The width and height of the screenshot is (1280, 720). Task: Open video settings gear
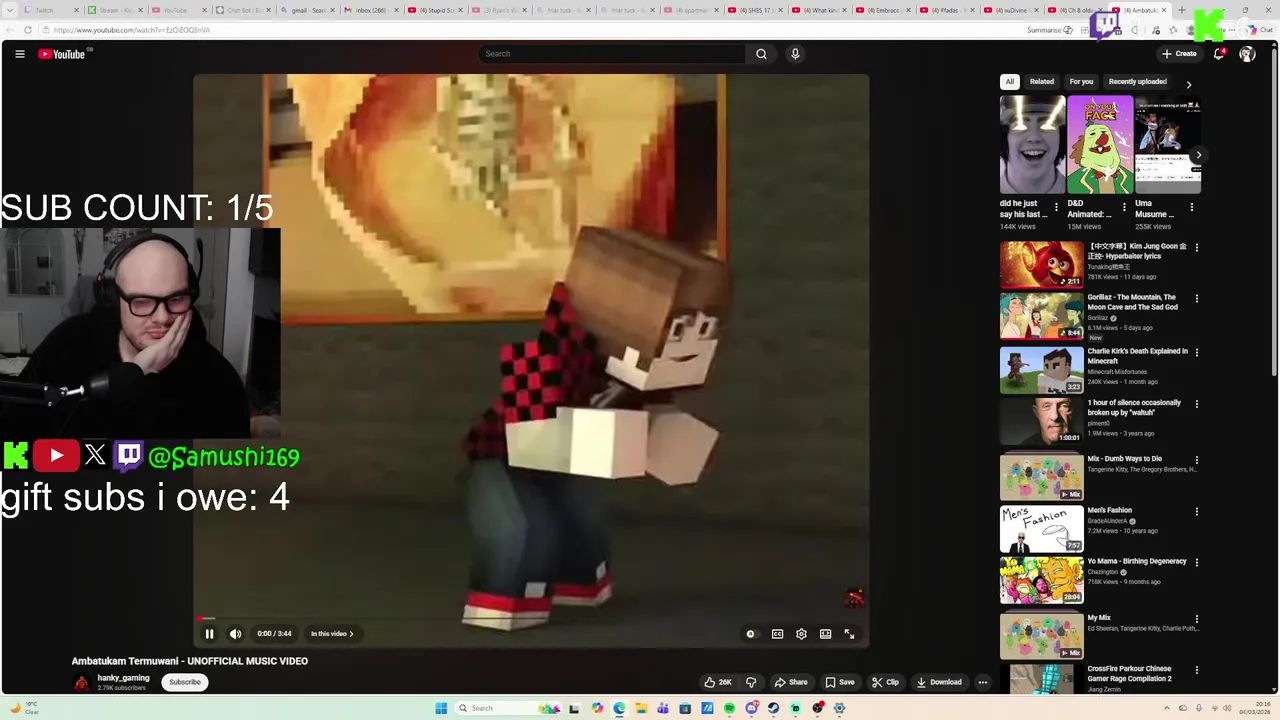click(x=801, y=634)
